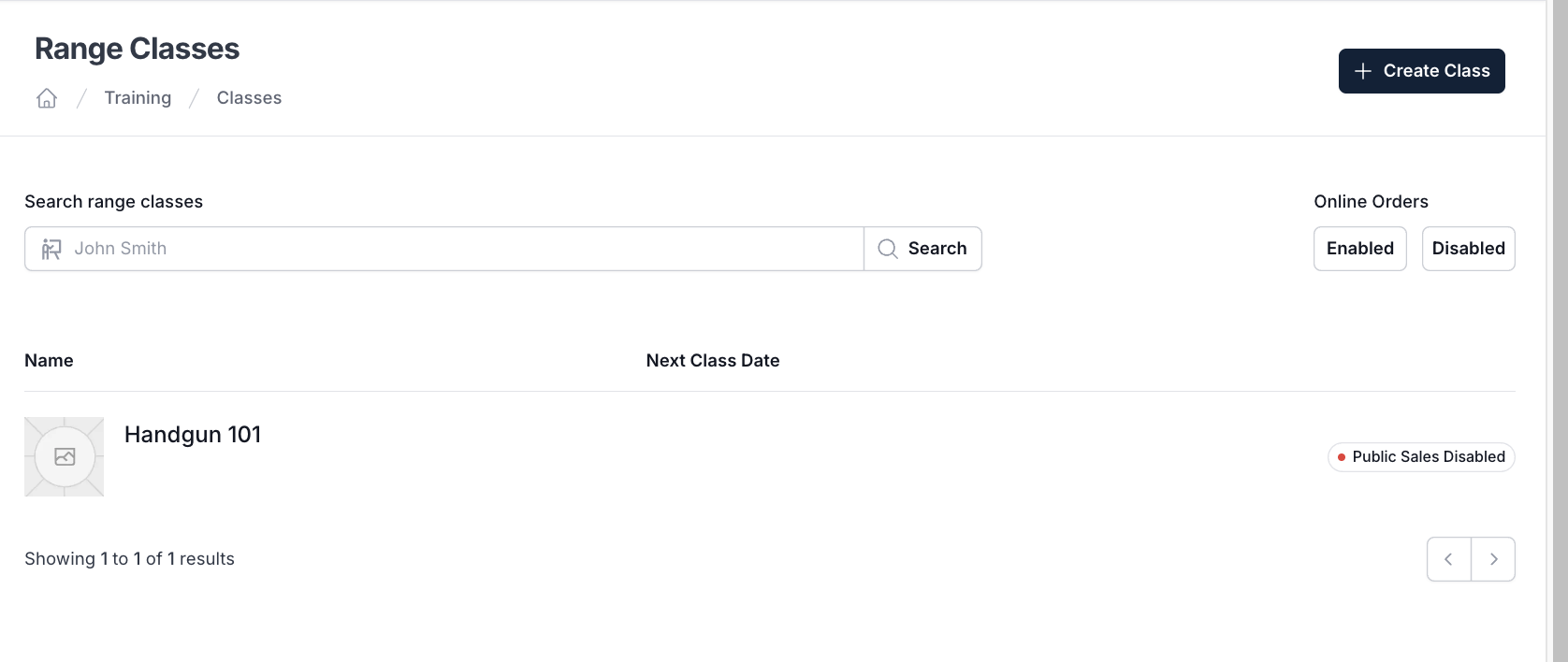Focus the search range classes field
Screen dimensions: 1568x662
tap(444, 249)
